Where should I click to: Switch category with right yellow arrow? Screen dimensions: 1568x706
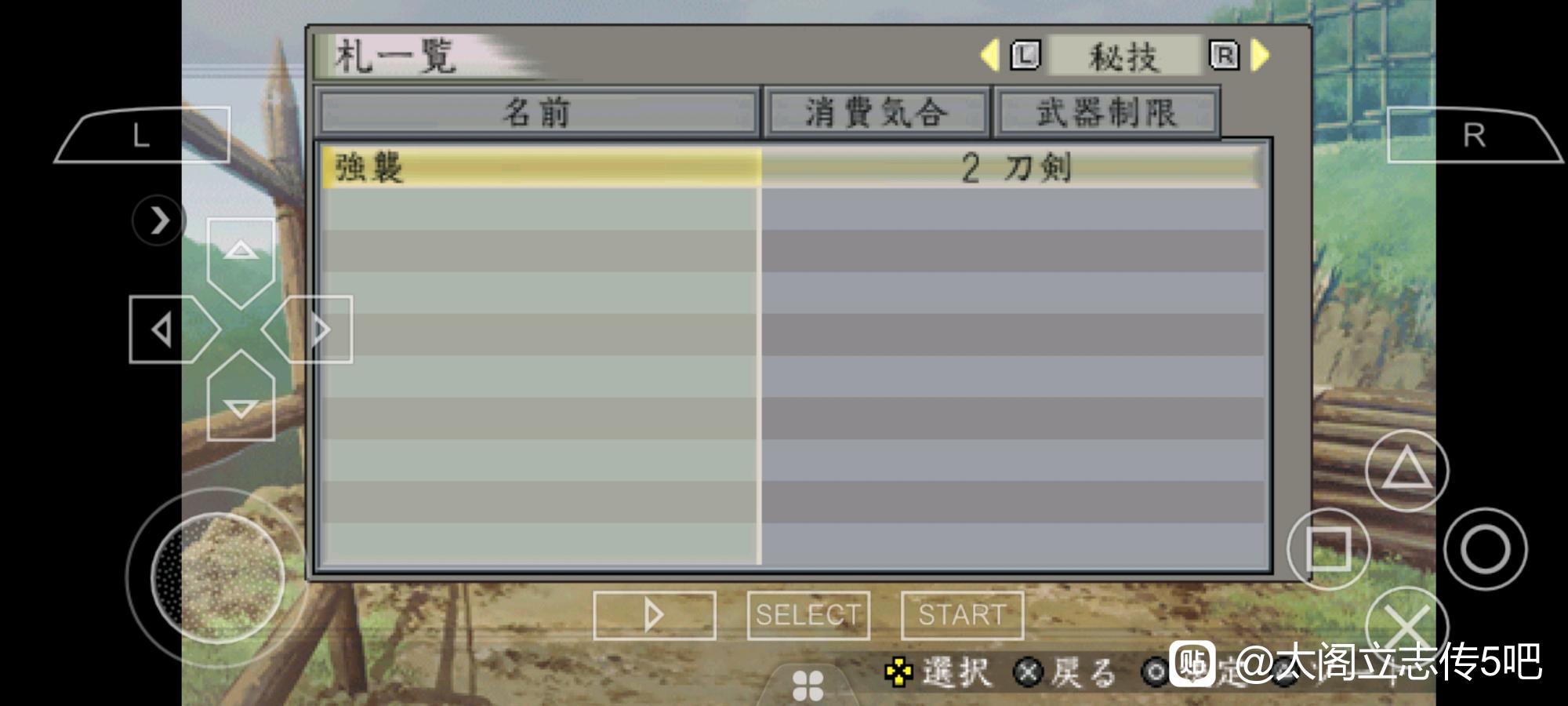[1260, 56]
